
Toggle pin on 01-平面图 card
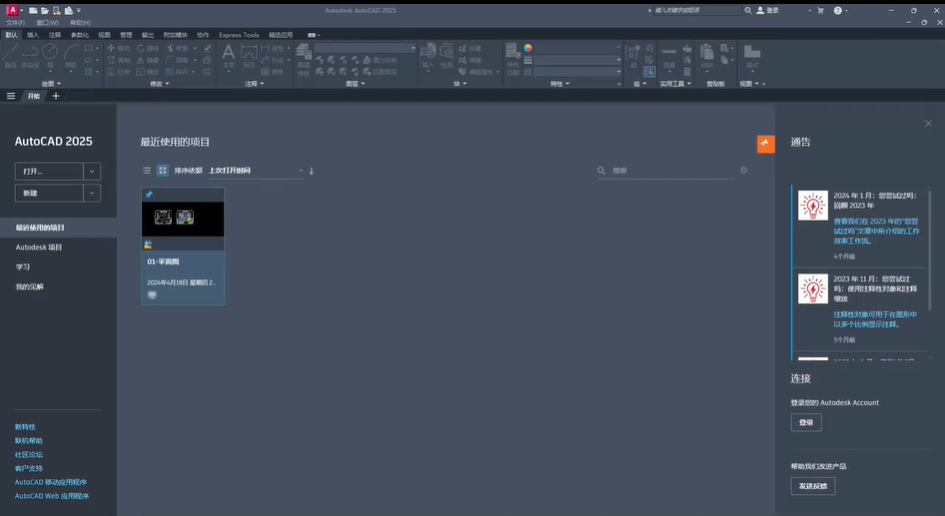pos(149,195)
